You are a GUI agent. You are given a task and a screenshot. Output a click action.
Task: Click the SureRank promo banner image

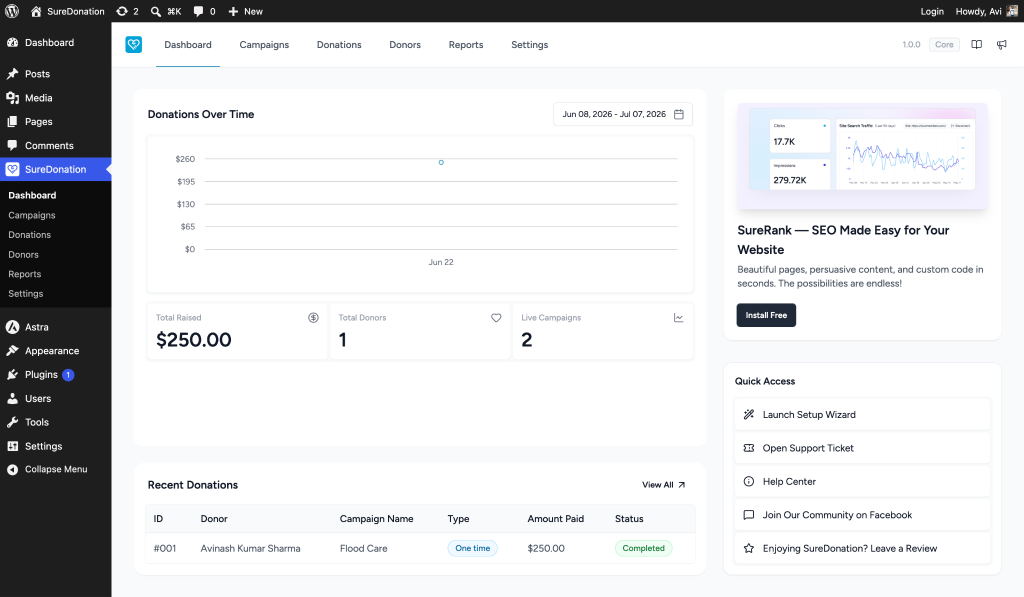[x=862, y=156]
